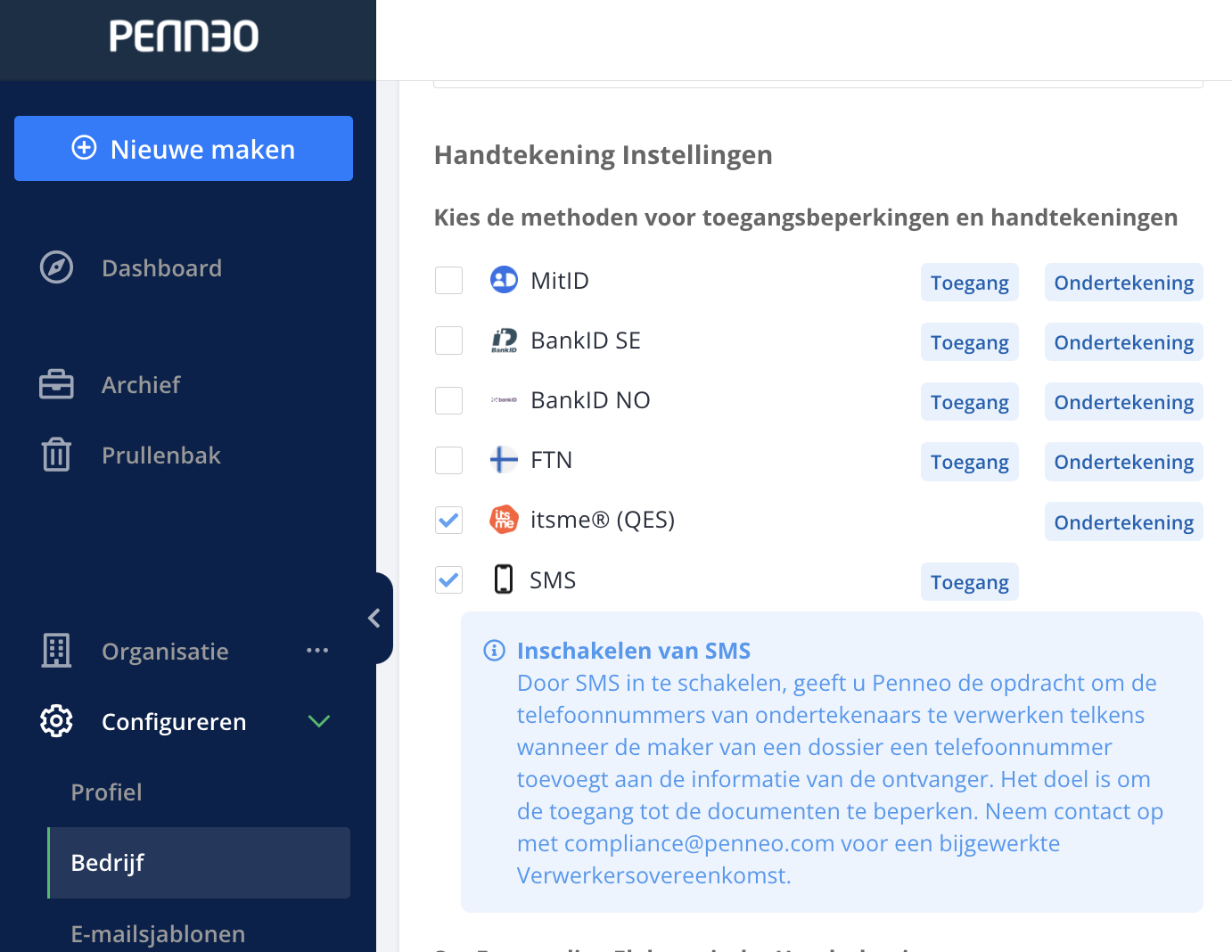Click the plus icon in Nieuwe maken

(x=84, y=148)
